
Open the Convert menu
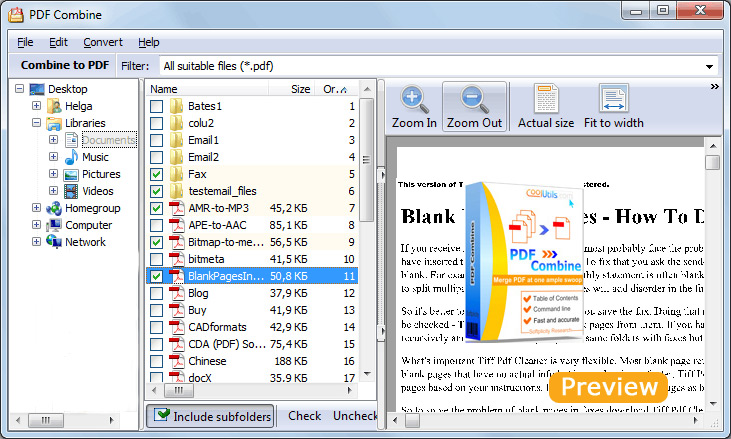click(103, 42)
